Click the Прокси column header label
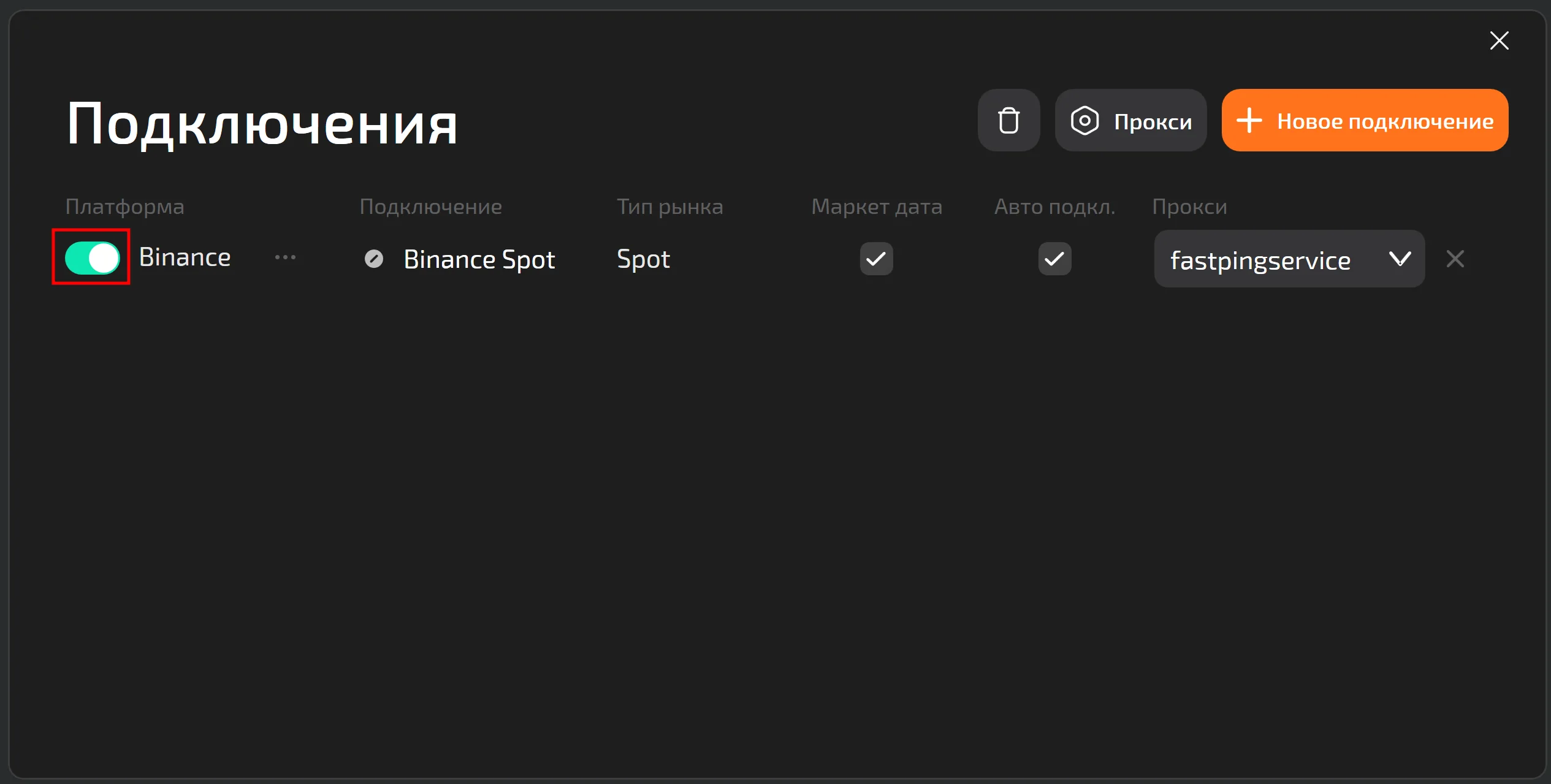Viewport: 1551px width, 784px height. 1189,207
